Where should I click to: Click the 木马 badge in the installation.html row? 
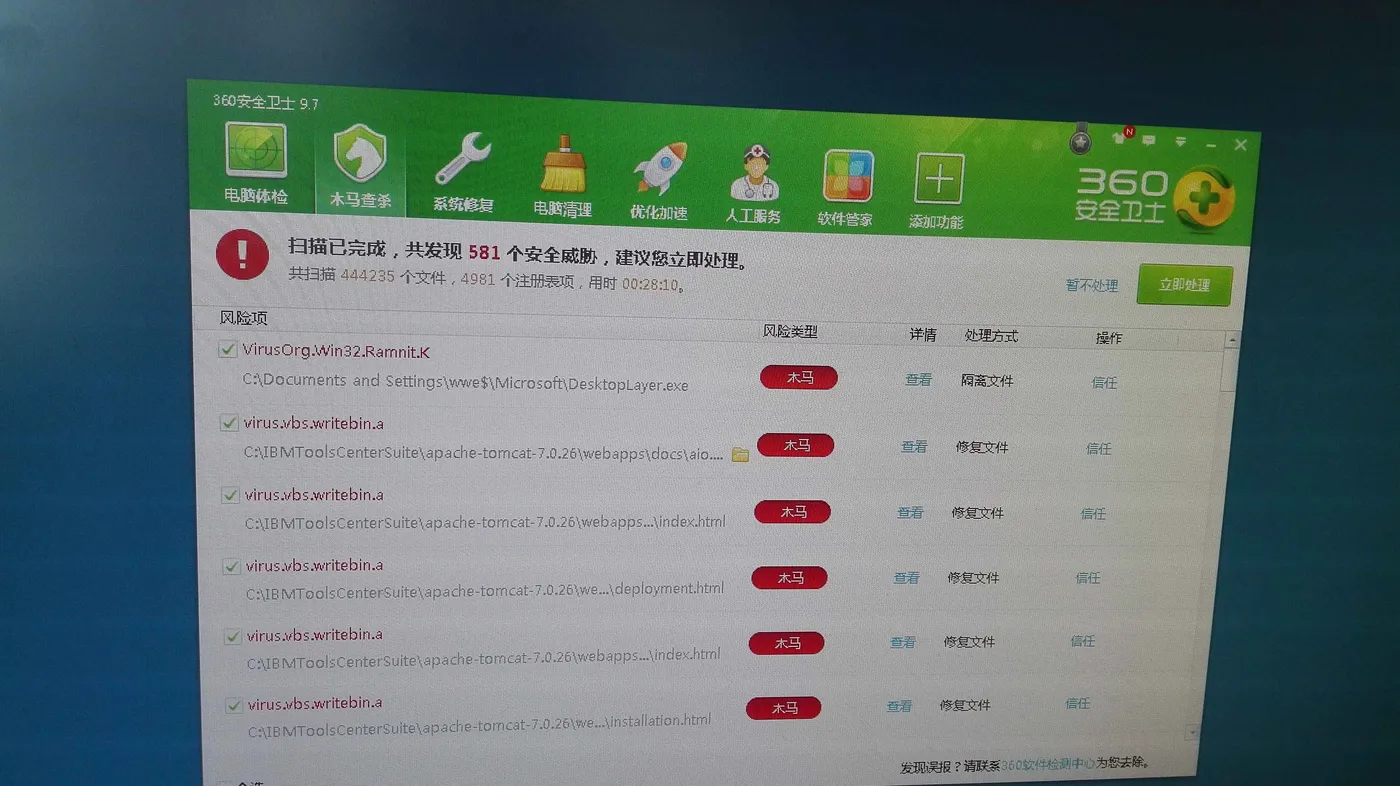tap(783, 708)
